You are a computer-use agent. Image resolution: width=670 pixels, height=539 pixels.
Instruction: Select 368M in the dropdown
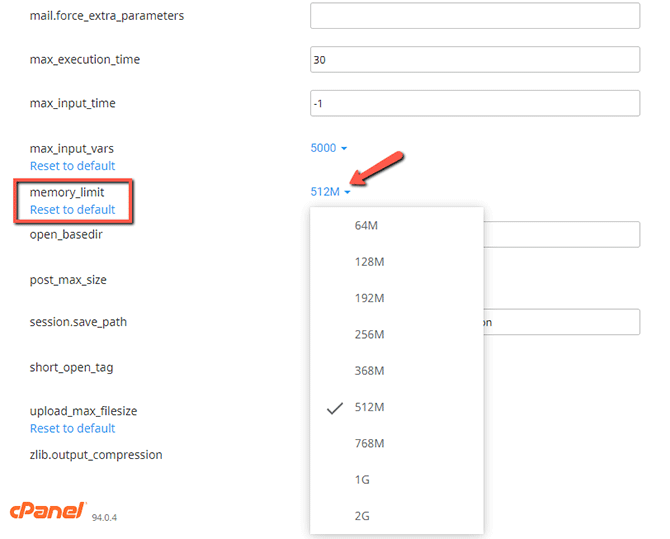coord(369,371)
